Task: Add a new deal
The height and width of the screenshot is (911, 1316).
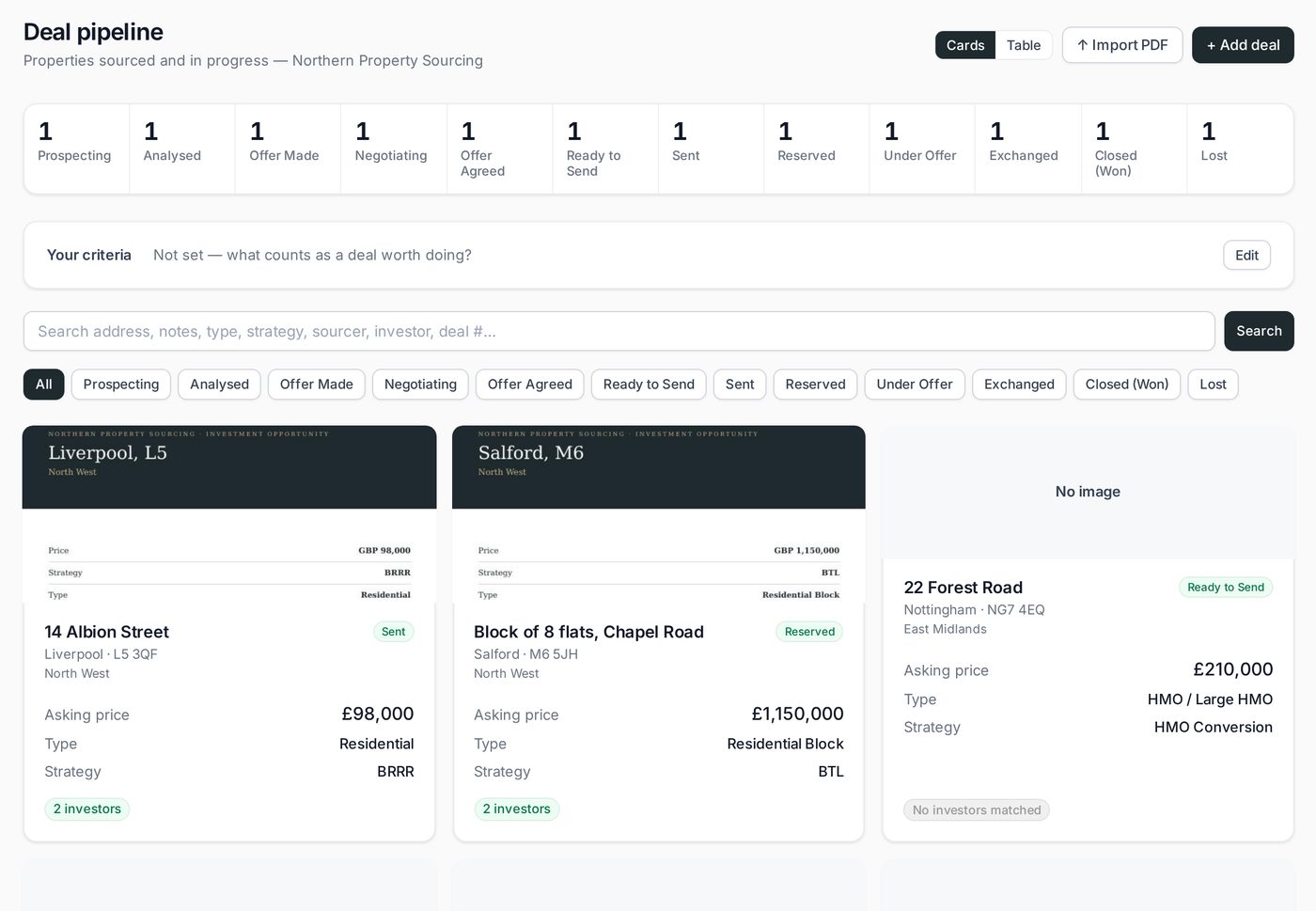Action: (1243, 45)
